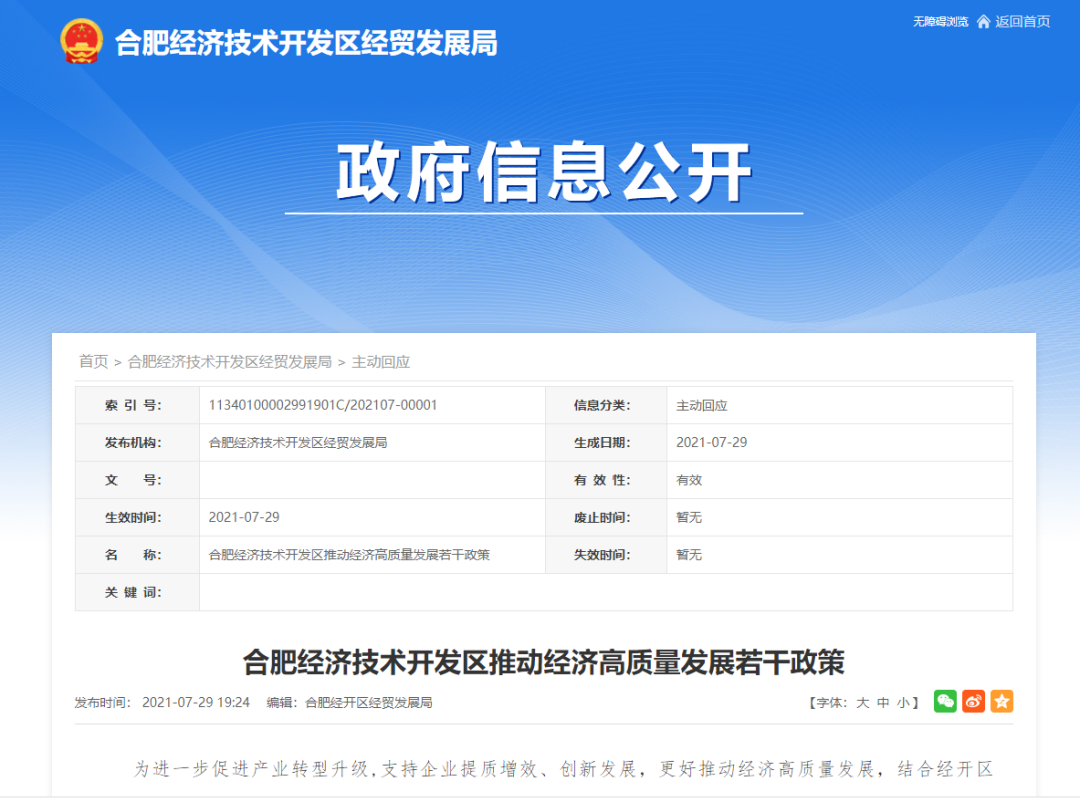Click the first paragraph starting 为进一步促进产业转型升级
This screenshot has height=802, width=1080.
(563, 769)
